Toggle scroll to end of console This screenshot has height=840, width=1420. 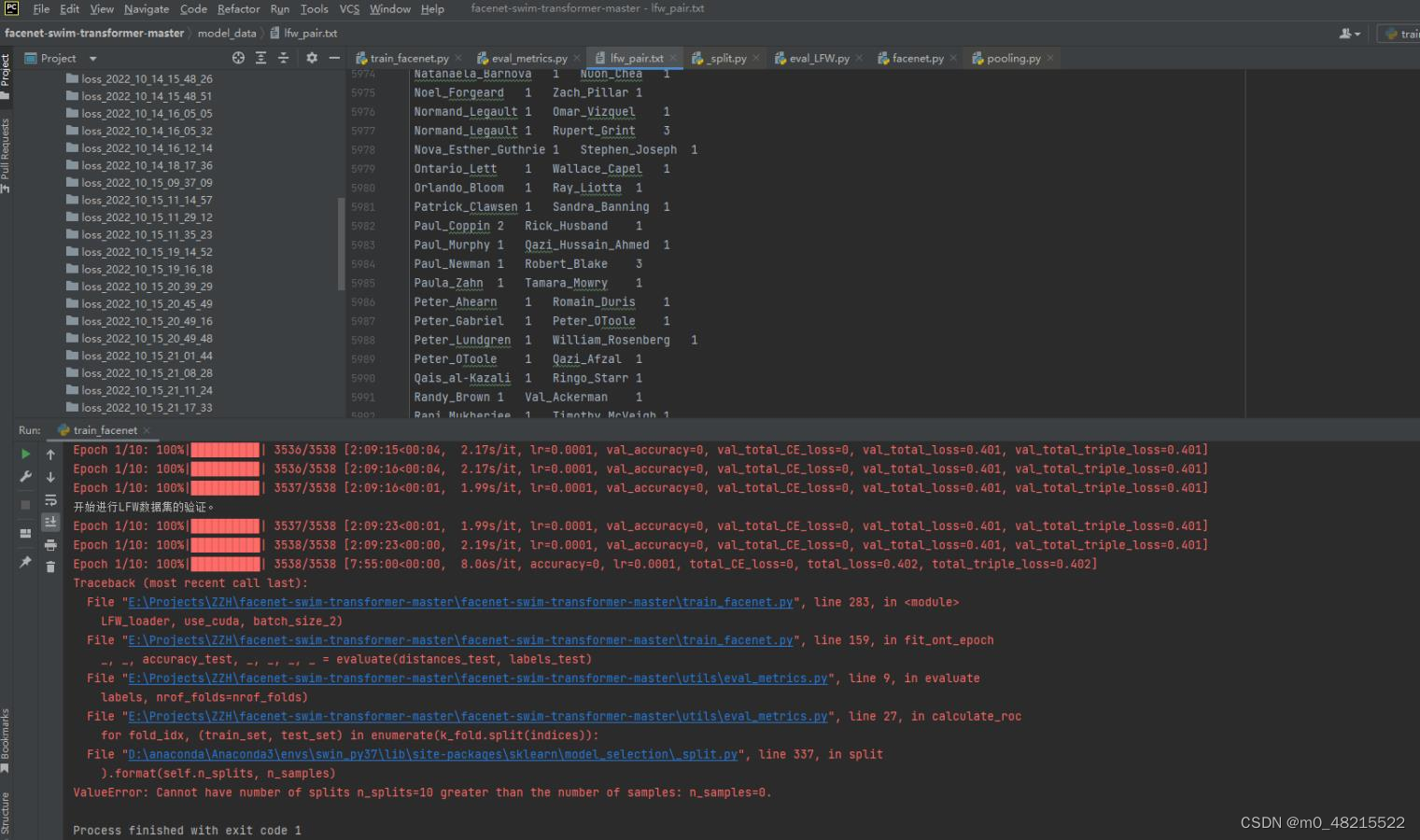(x=50, y=523)
